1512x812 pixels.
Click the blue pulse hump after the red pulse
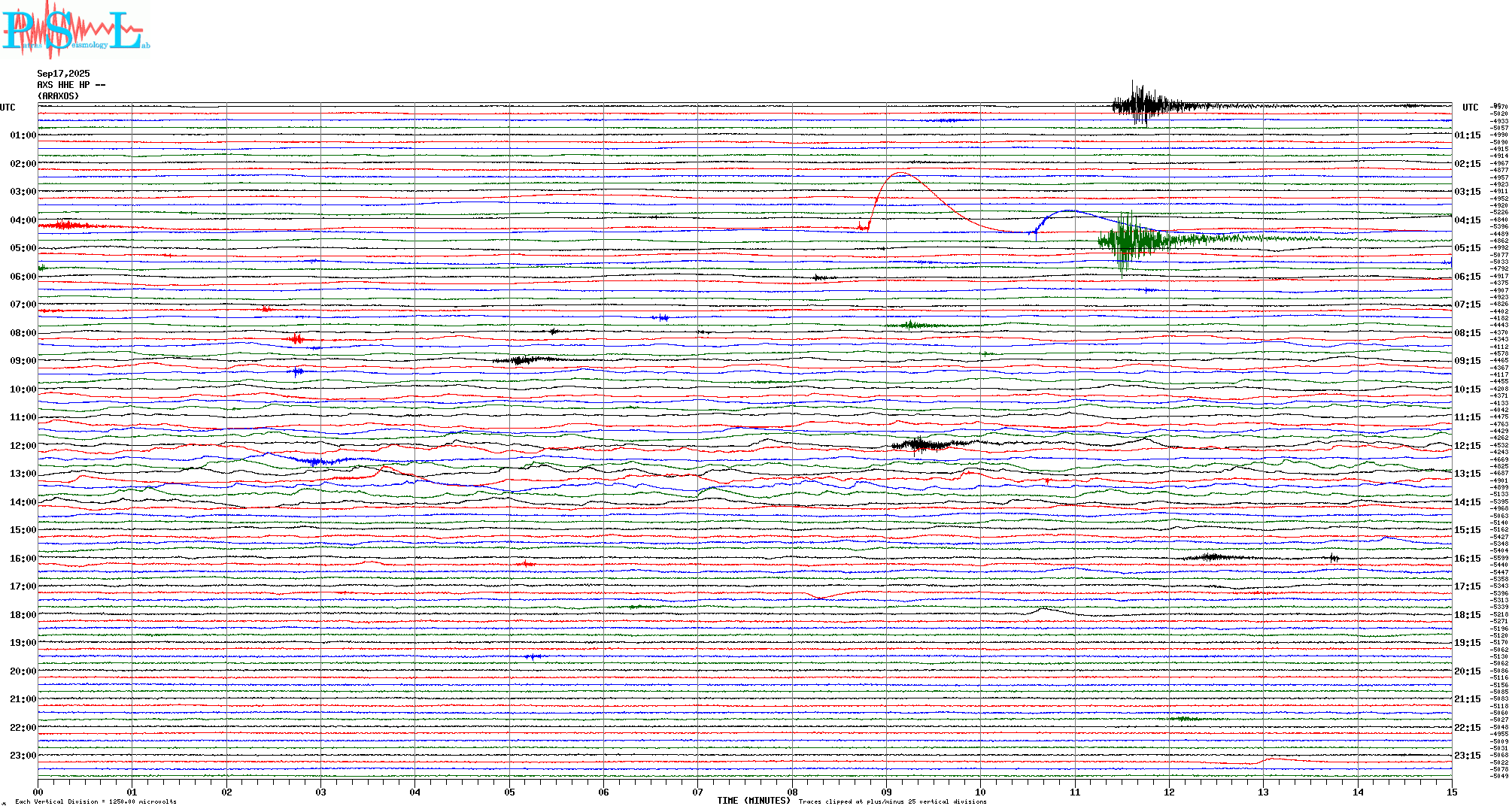[x=1068, y=211]
